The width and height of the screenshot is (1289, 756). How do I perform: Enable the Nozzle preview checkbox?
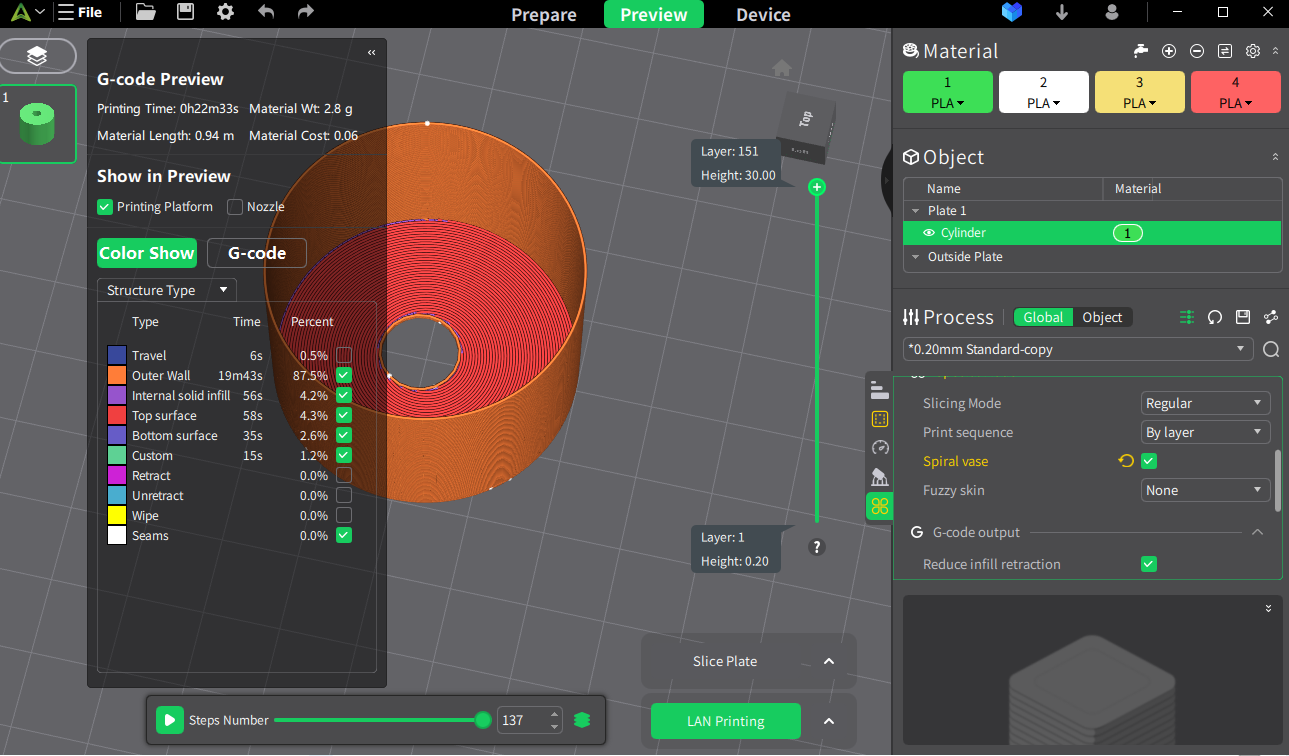235,207
